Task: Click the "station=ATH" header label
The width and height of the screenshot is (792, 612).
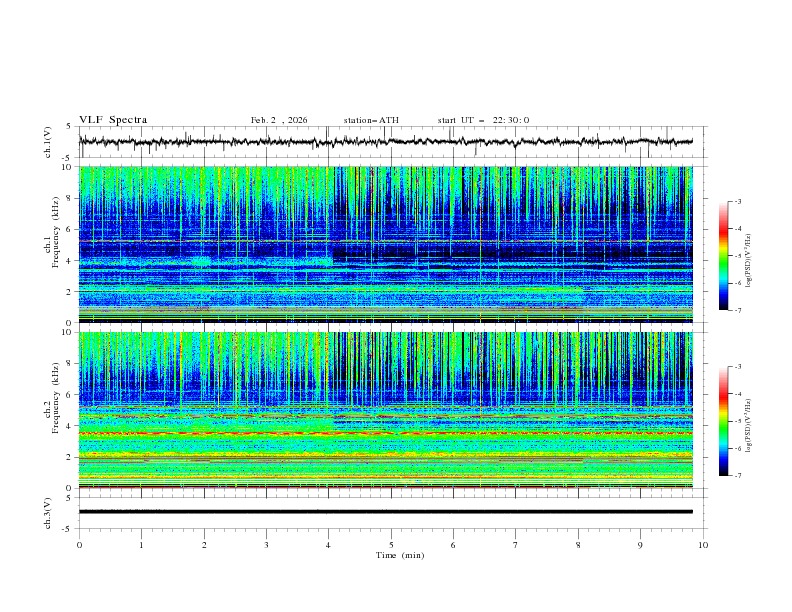Action: point(371,120)
